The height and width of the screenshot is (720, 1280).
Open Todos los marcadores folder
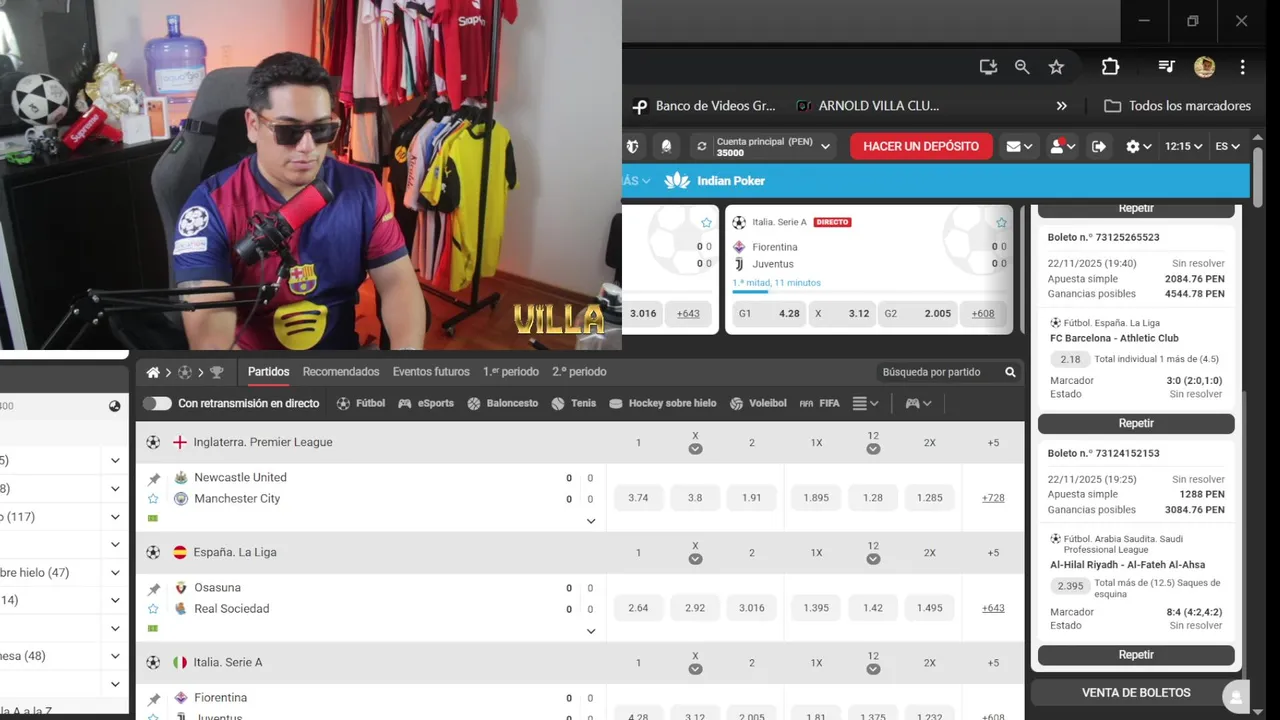[1177, 106]
